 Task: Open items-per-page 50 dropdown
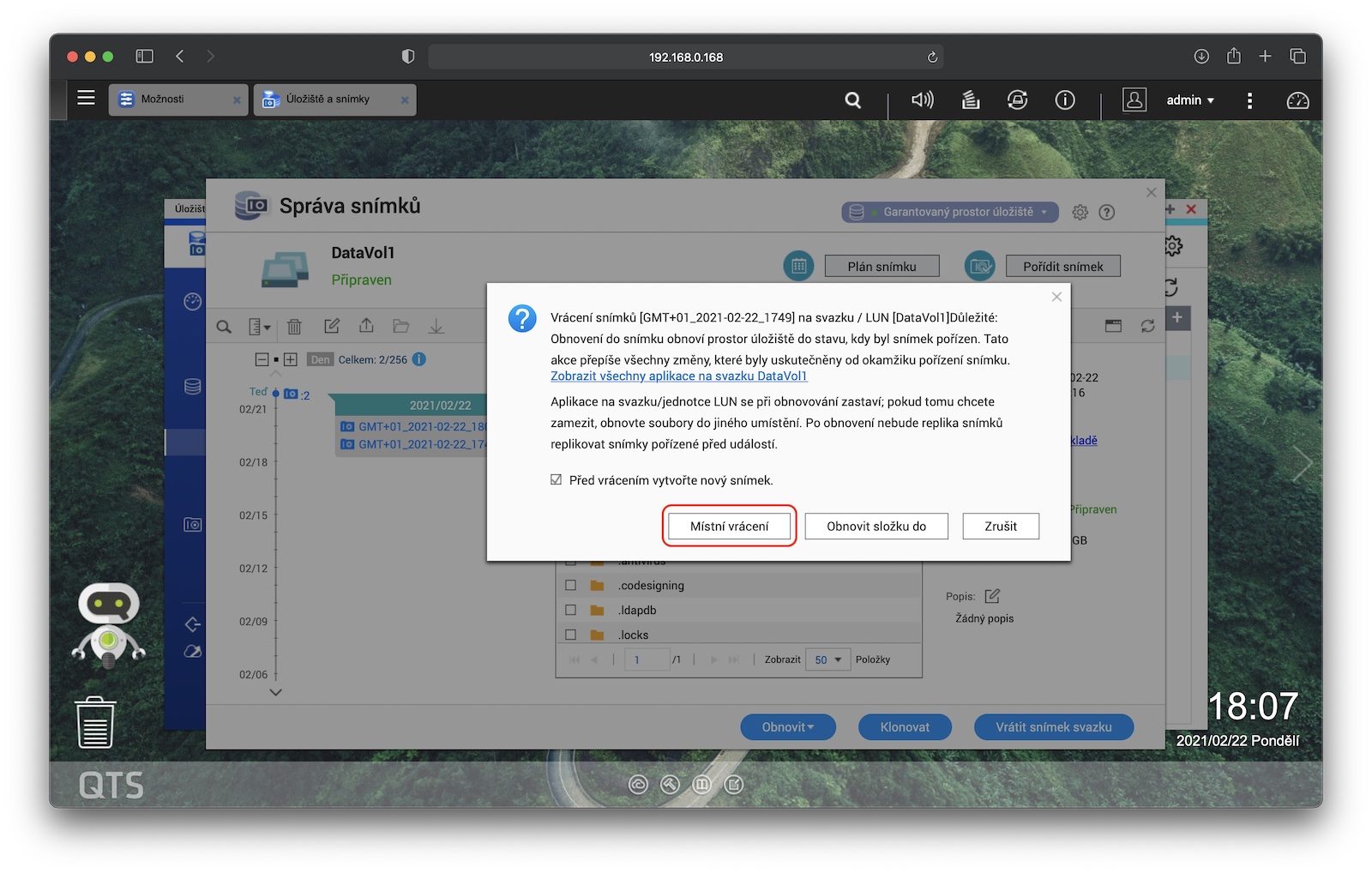point(827,659)
